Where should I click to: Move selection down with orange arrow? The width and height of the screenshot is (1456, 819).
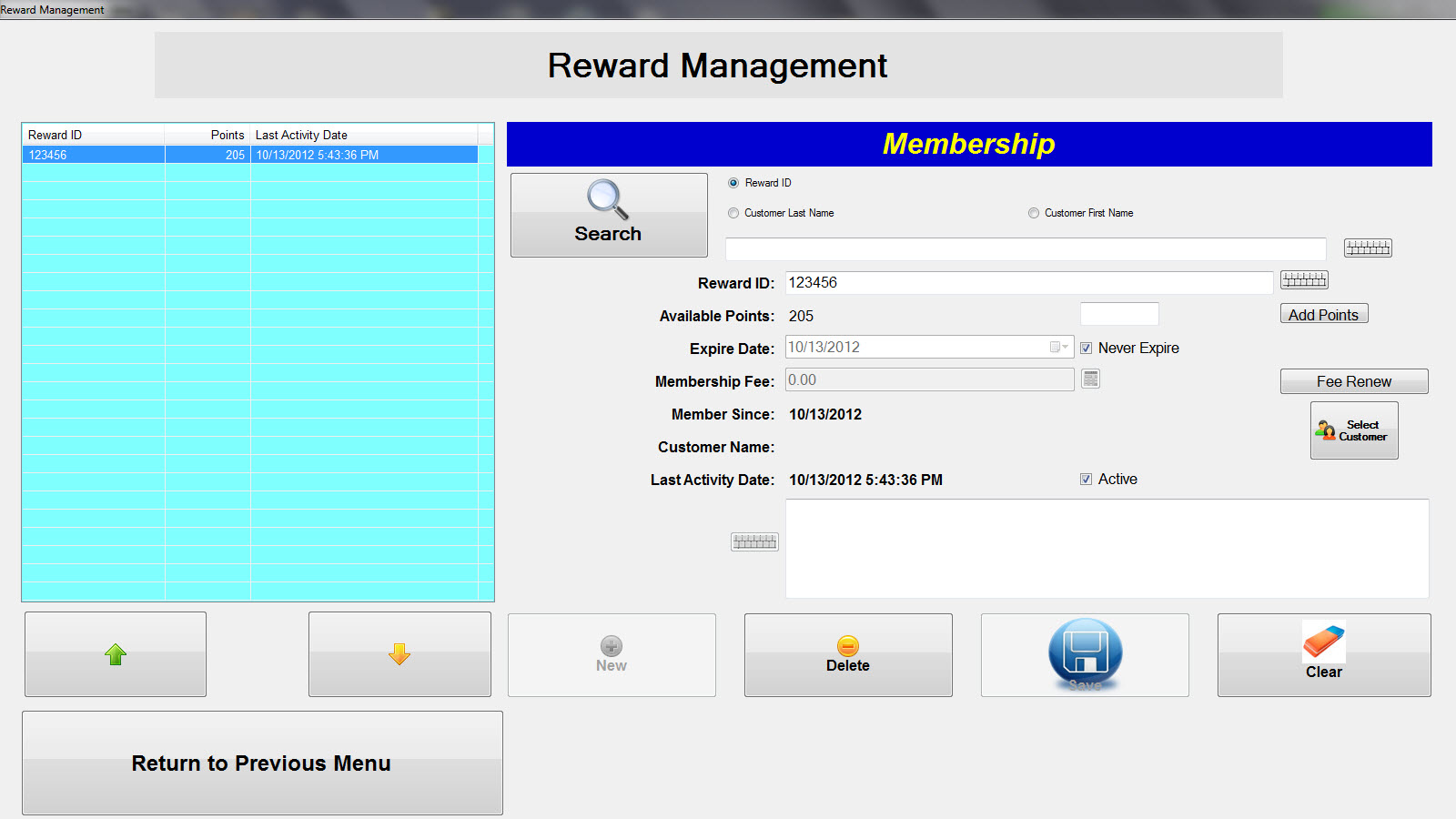pos(399,654)
